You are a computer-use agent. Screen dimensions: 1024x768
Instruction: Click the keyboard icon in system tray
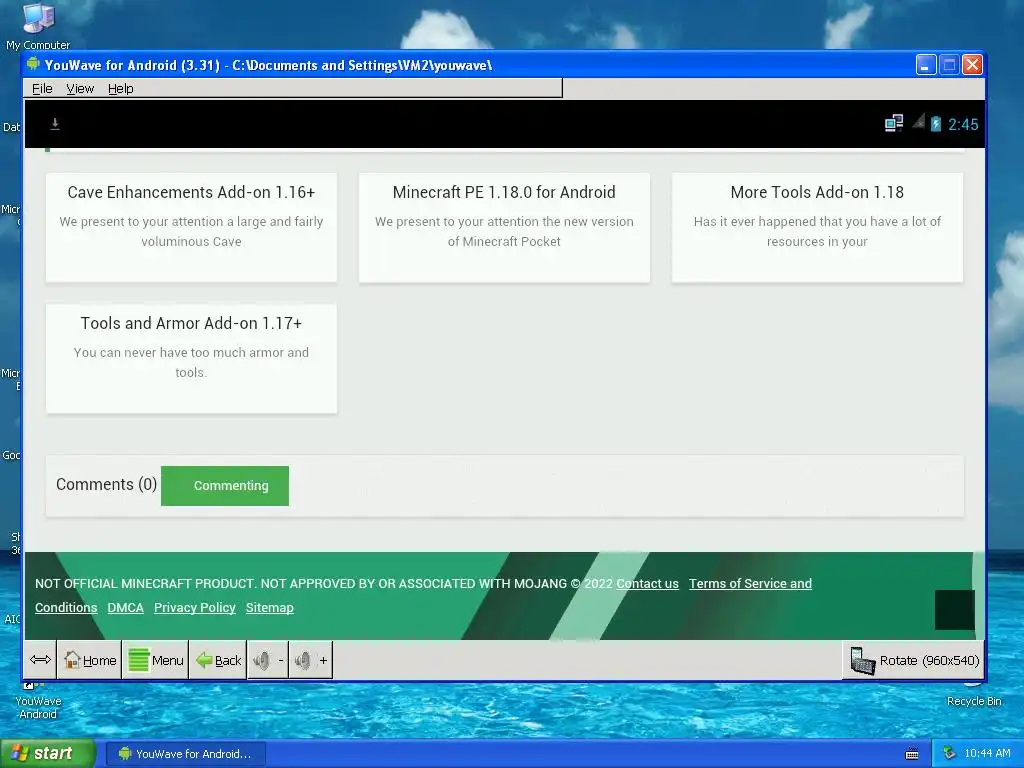click(x=912, y=754)
